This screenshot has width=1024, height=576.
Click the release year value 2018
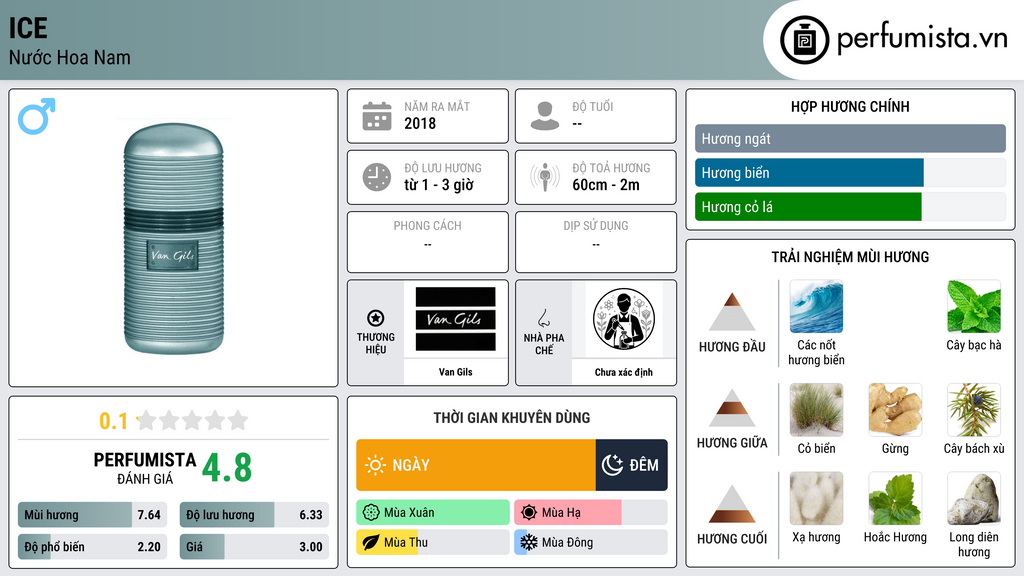click(420, 123)
